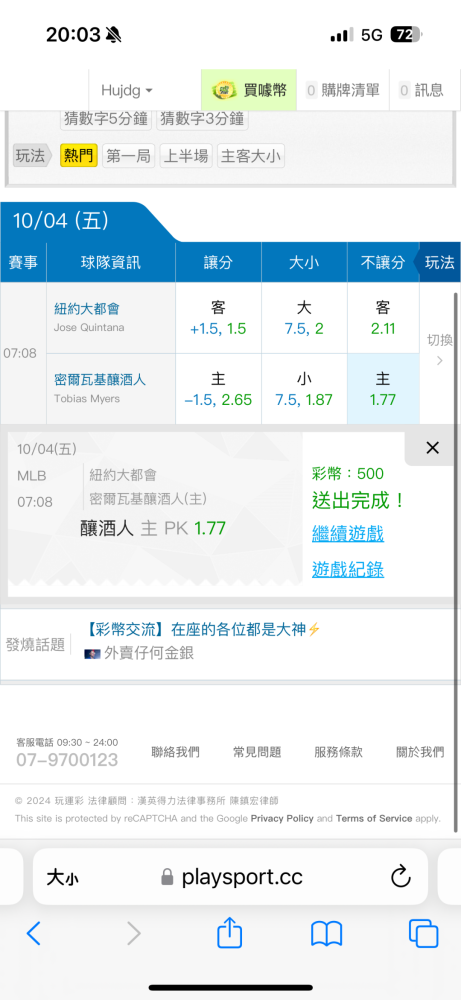The height and width of the screenshot is (1000, 461).
Task: Select the 熱門 play type filter
Action: [x=78, y=156]
